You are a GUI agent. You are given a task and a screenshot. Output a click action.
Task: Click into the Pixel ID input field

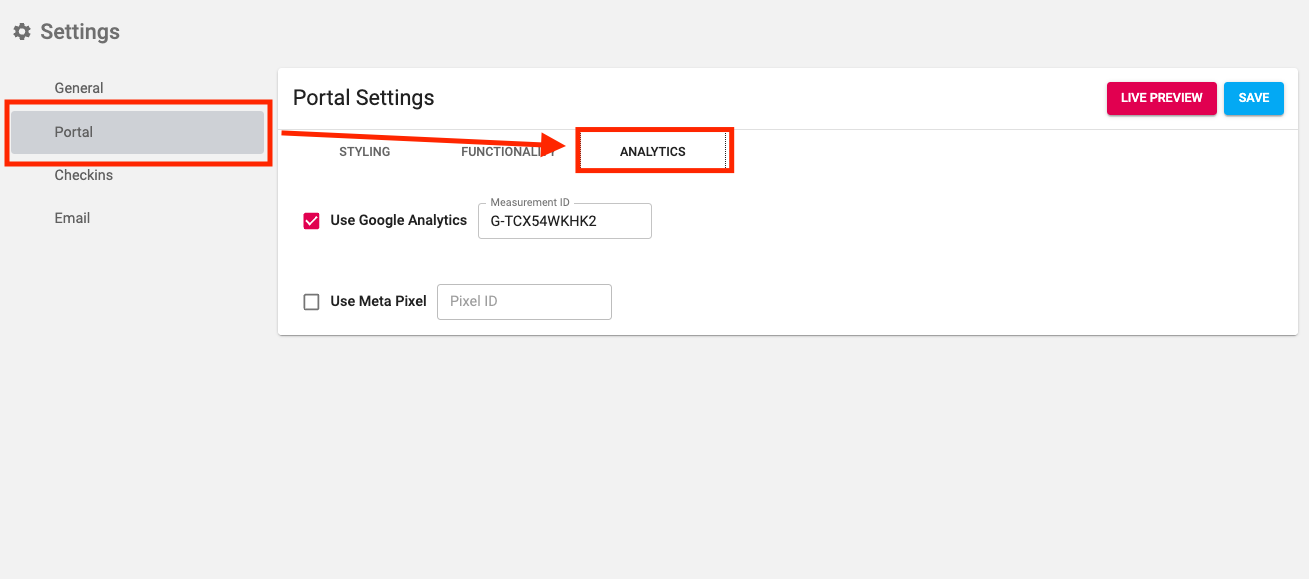(x=523, y=302)
